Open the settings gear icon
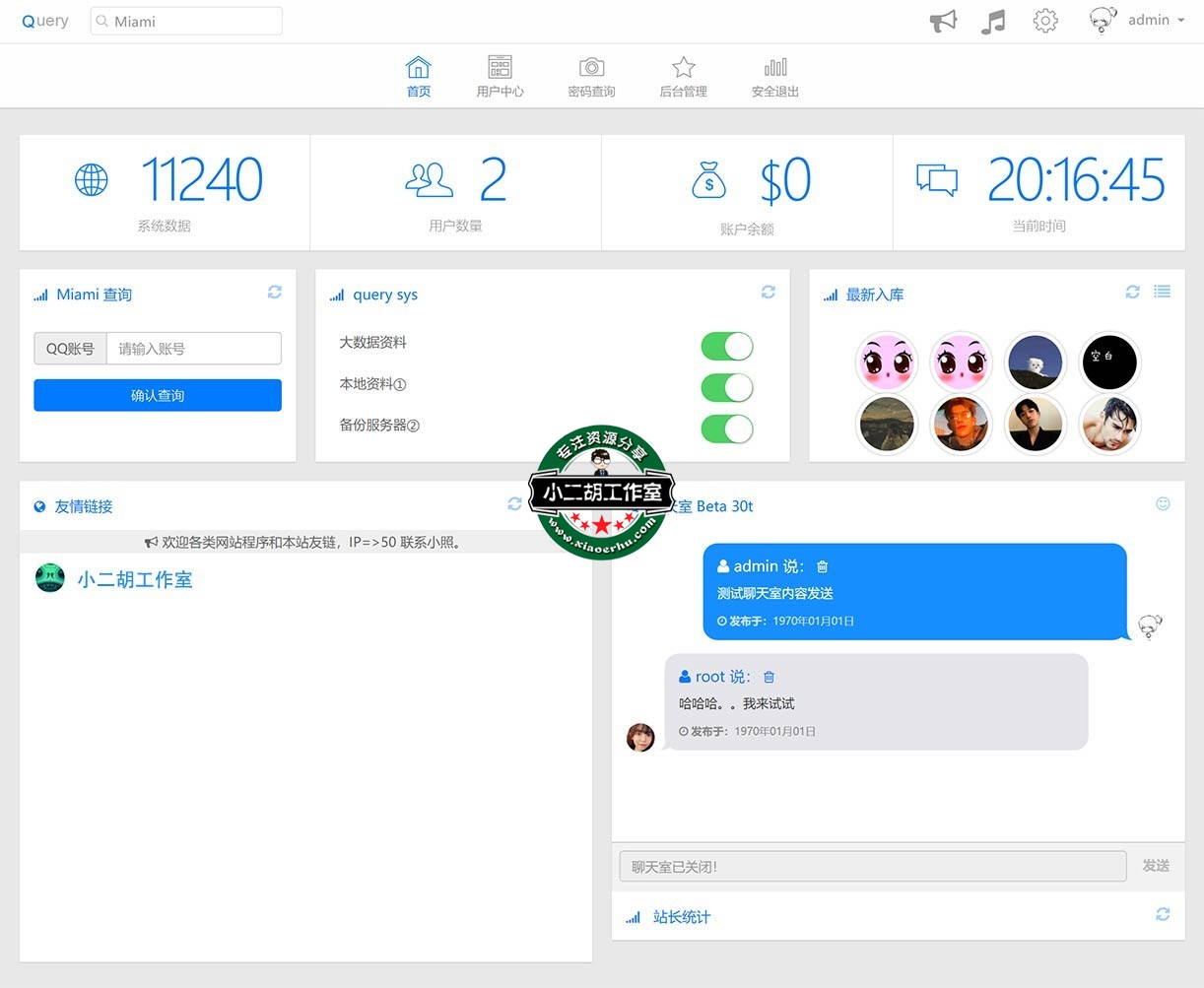 click(1045, 21)
